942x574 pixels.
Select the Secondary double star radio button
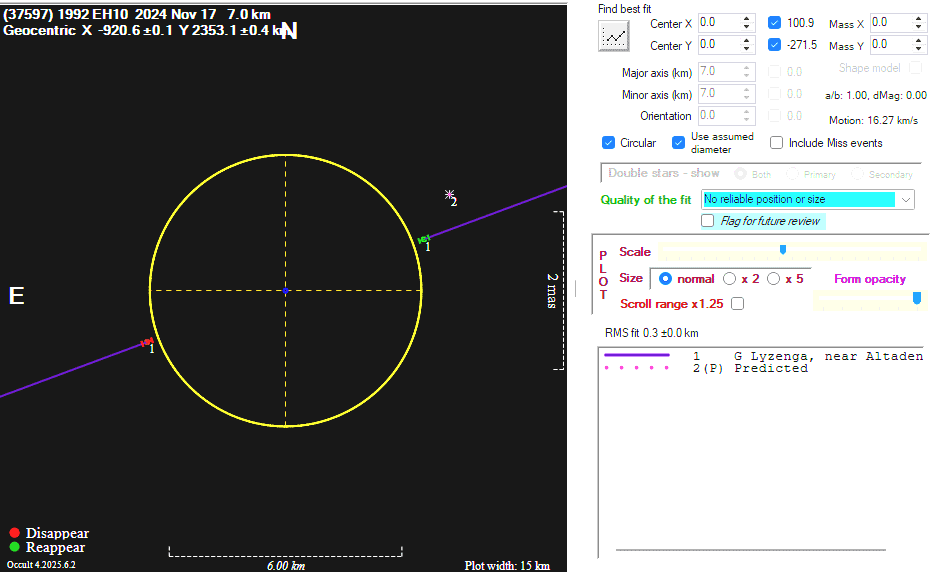(x=857, y=174)
